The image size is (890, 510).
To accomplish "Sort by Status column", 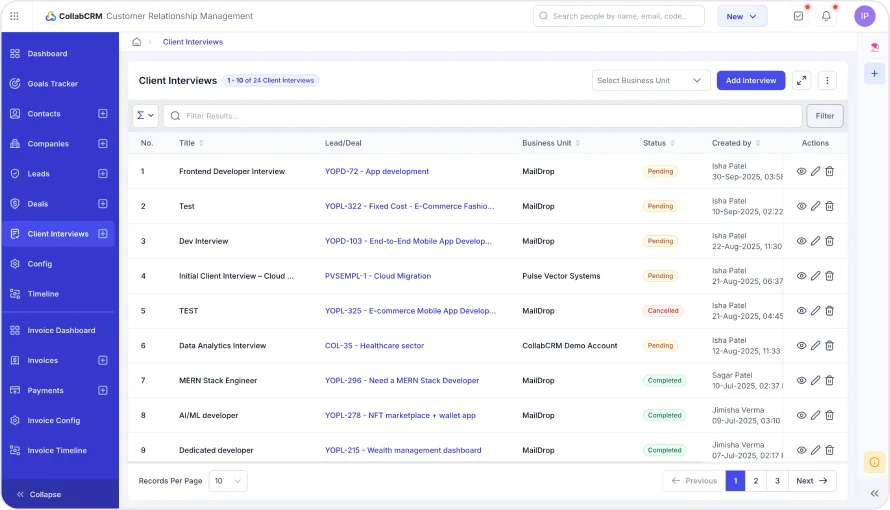I will coord(672,143).
